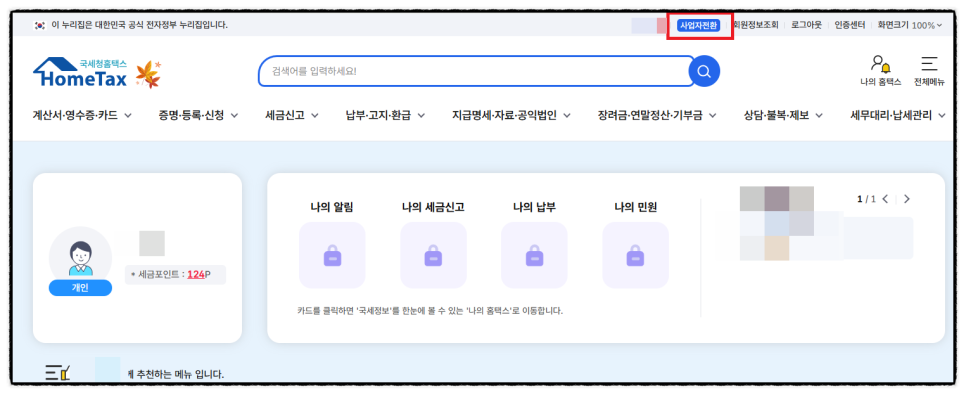Screen dimensions: 966x395
Task: Open 전체메뉴 hamburger icon
Action: click(x=929, y=63)
